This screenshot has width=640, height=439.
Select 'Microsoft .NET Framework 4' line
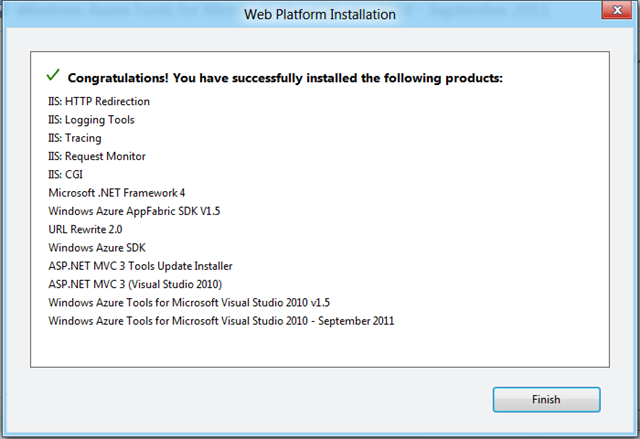pyautogui.click(x=117, y=193)
